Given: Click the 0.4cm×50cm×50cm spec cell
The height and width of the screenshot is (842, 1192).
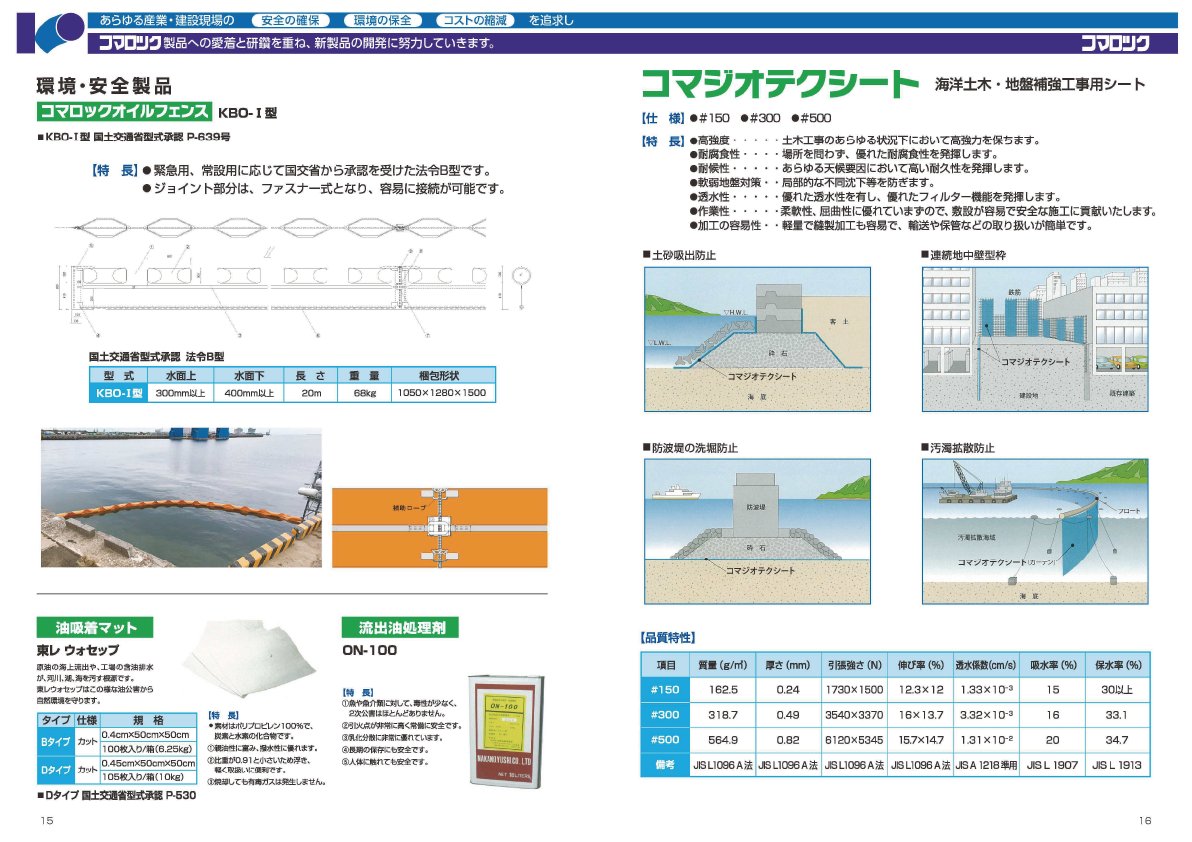Looking at the screenshot, I should tap(148, 735).
